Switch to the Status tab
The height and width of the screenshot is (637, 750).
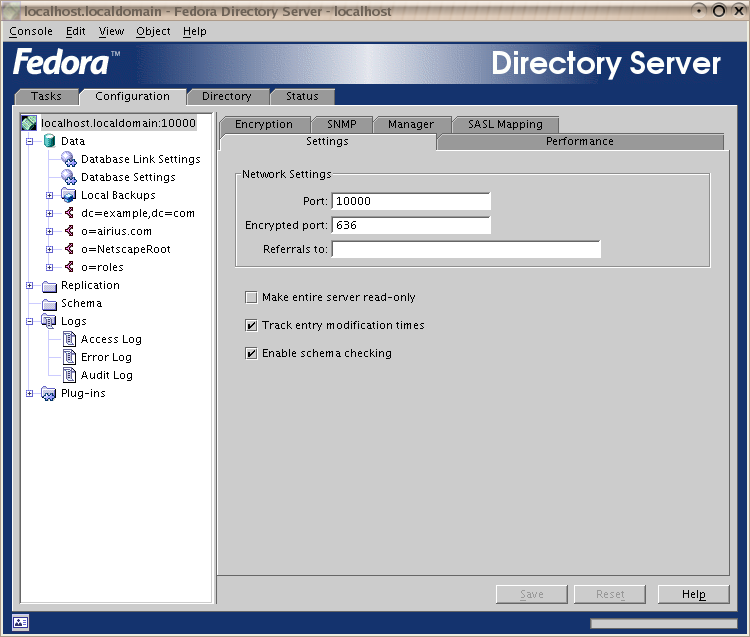[x=302, y=97]
